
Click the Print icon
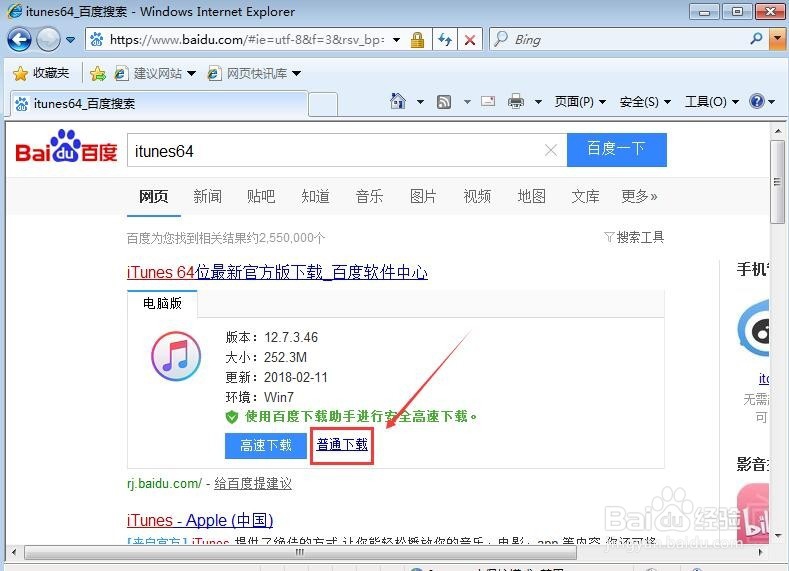[x=516, y=102]
